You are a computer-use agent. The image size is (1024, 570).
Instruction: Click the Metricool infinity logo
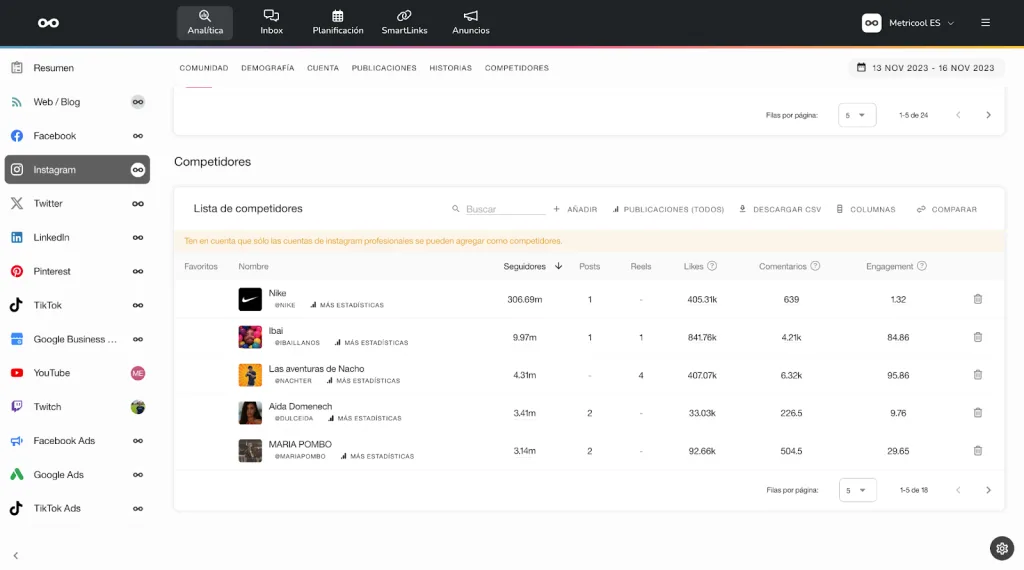tap(48, 23)
